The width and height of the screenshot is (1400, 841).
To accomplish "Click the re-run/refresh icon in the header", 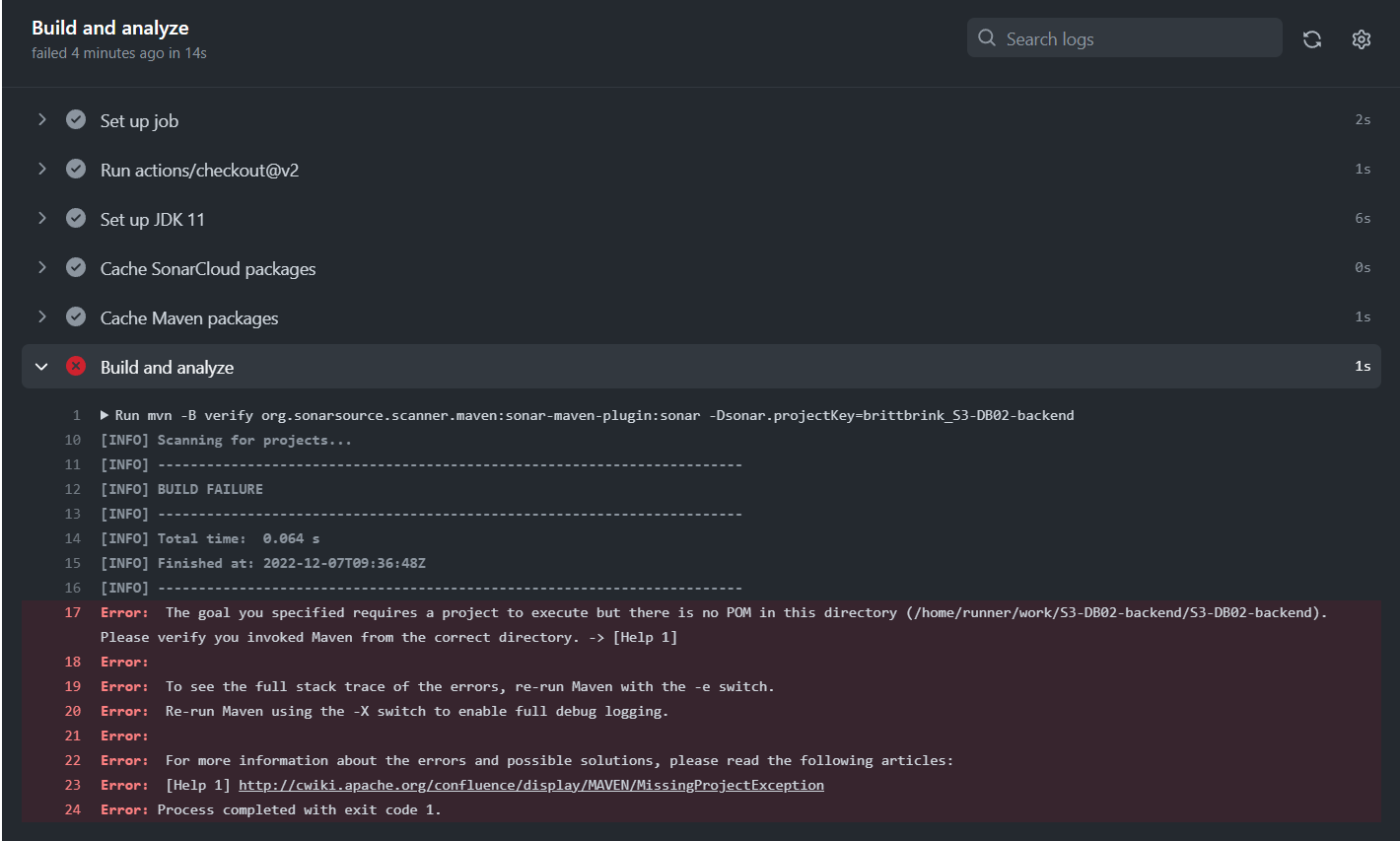I will pyautogui.click(x=1312, y=38).
